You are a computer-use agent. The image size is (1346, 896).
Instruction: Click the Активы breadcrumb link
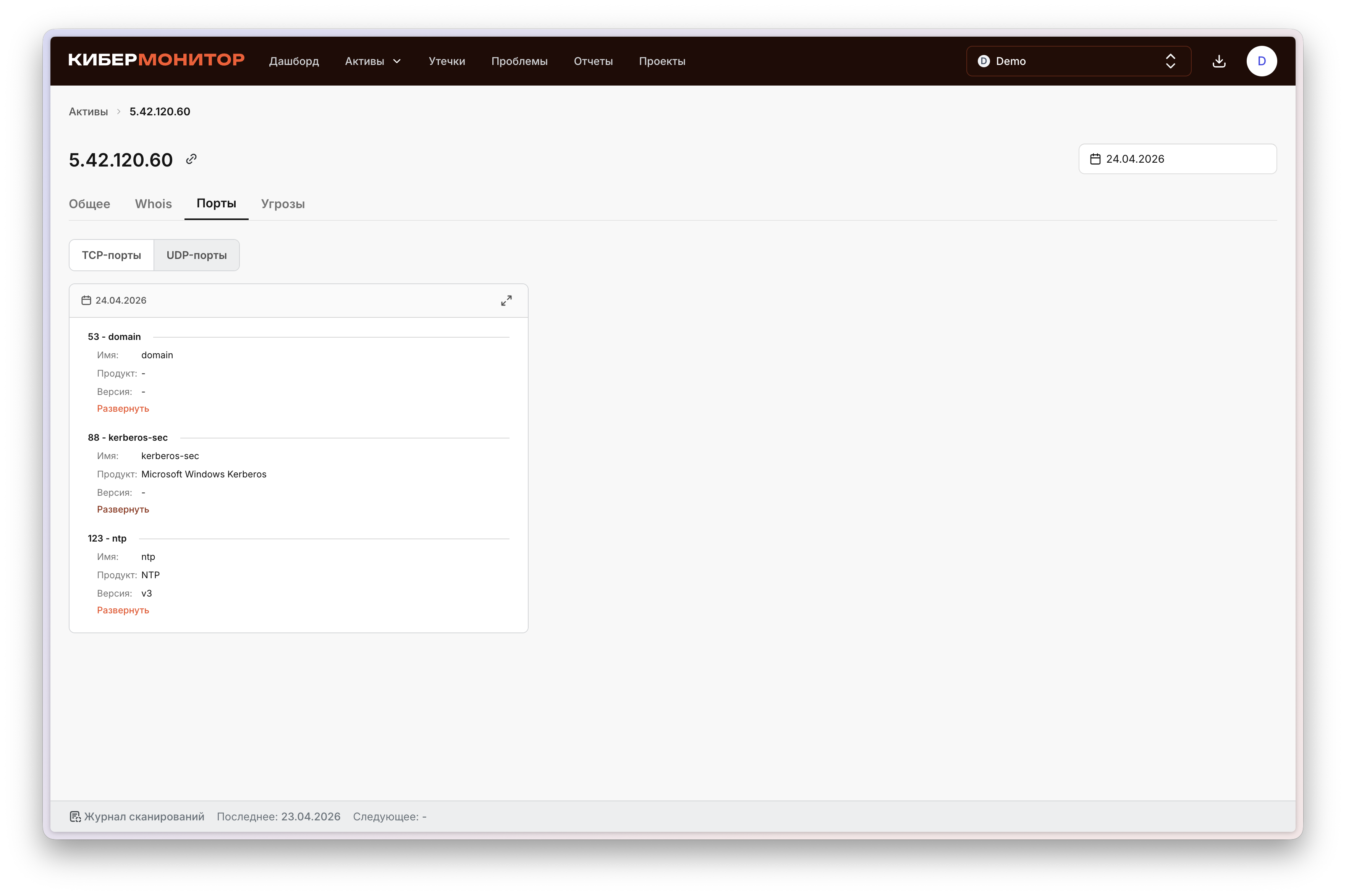coord(89,112)
